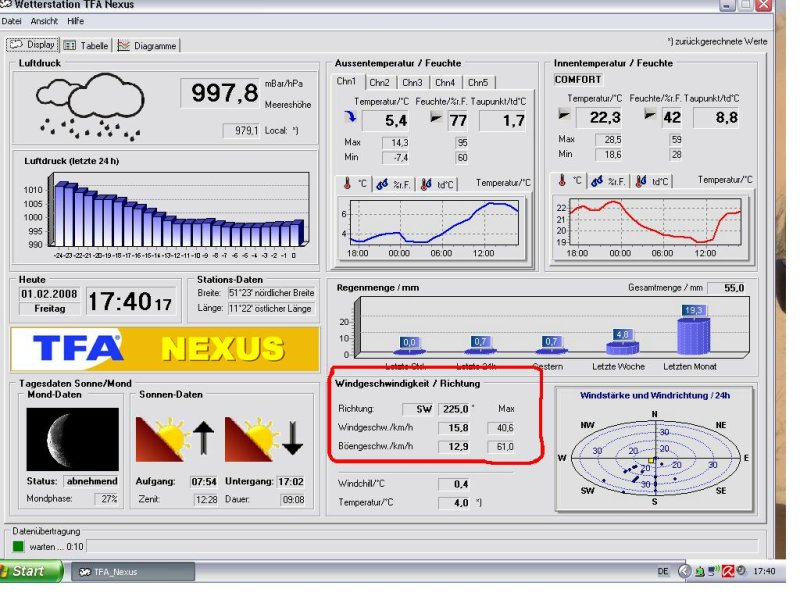Open the Windows Start button
The image size is (800, 600).
pyautogui.click(x=30, y=571)
